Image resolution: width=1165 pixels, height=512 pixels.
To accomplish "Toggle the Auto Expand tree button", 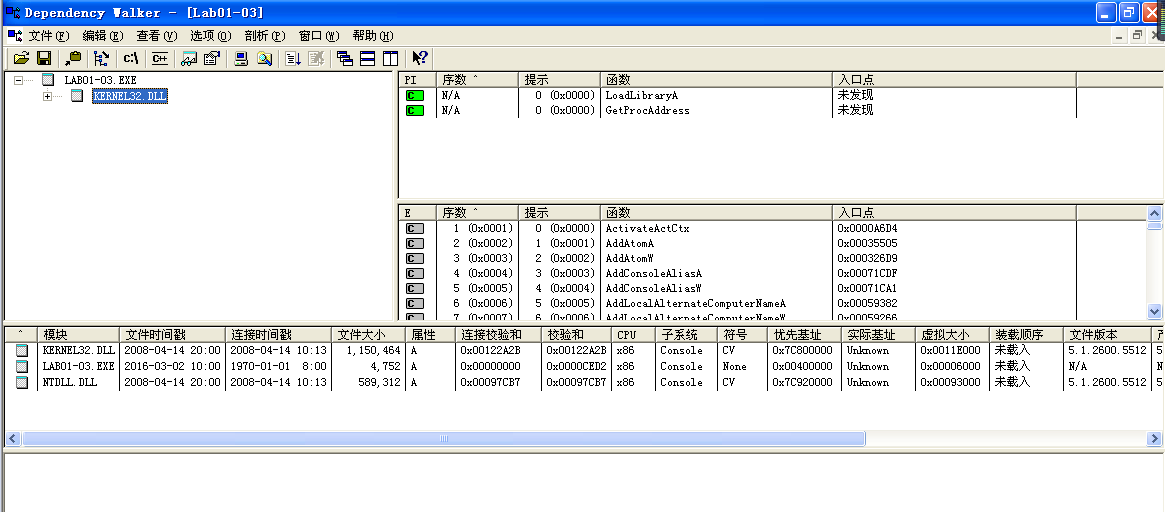I will pos(101,59).
